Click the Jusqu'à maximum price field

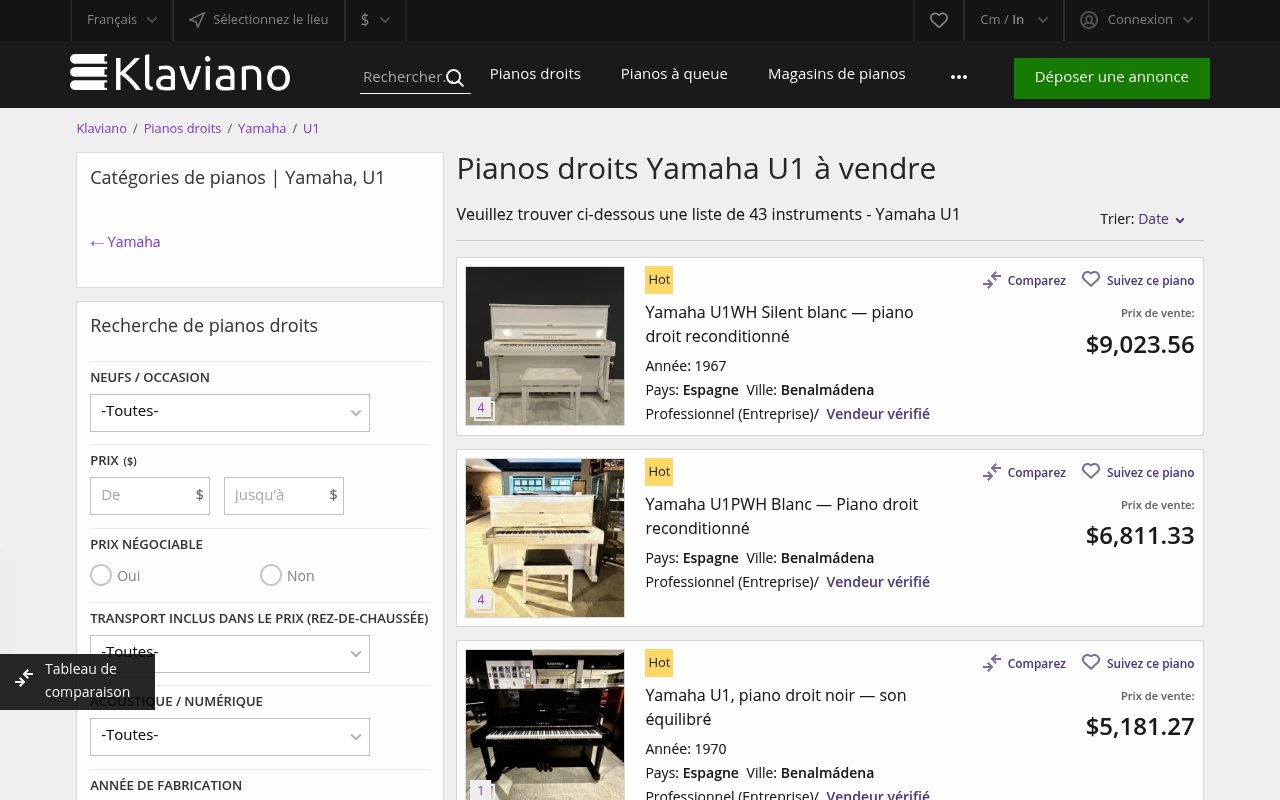(284, 496)
